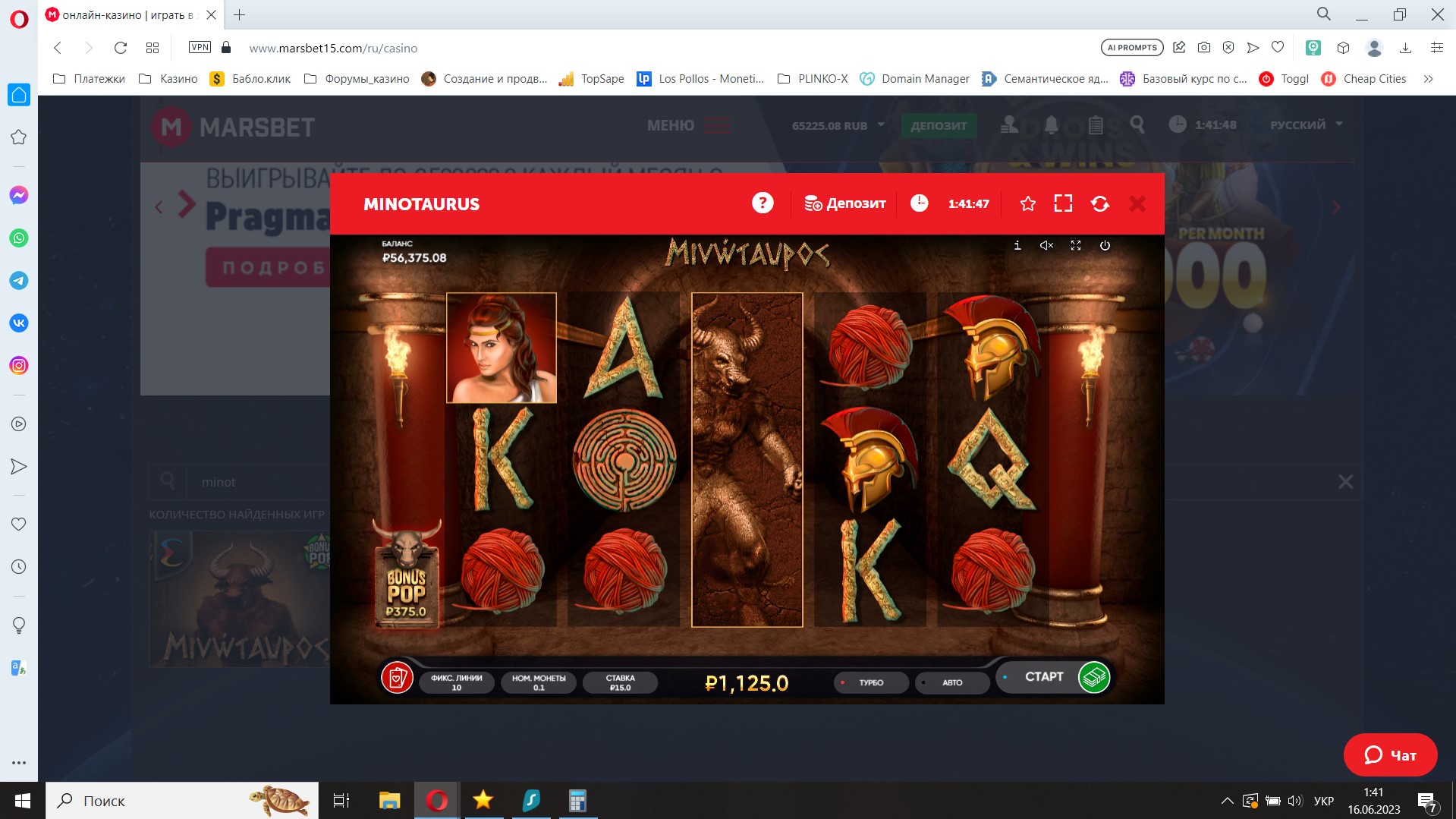Open Opera main menu logo
Image resolution: width=1456 pixels, height=819 pixels.
(x=19, y=19)
